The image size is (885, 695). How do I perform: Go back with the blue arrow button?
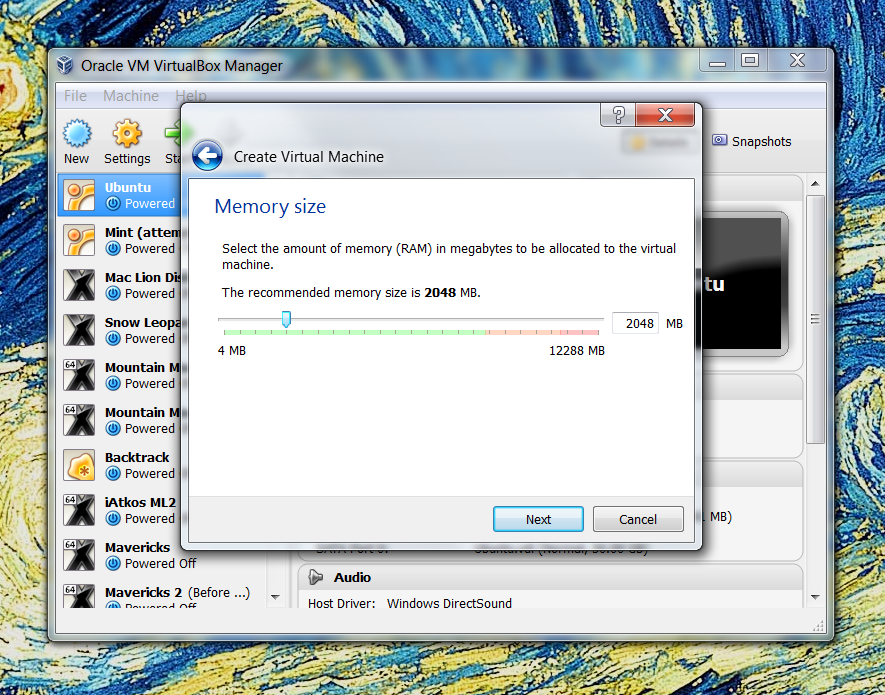pyautogui.click(x=207, y=155)
